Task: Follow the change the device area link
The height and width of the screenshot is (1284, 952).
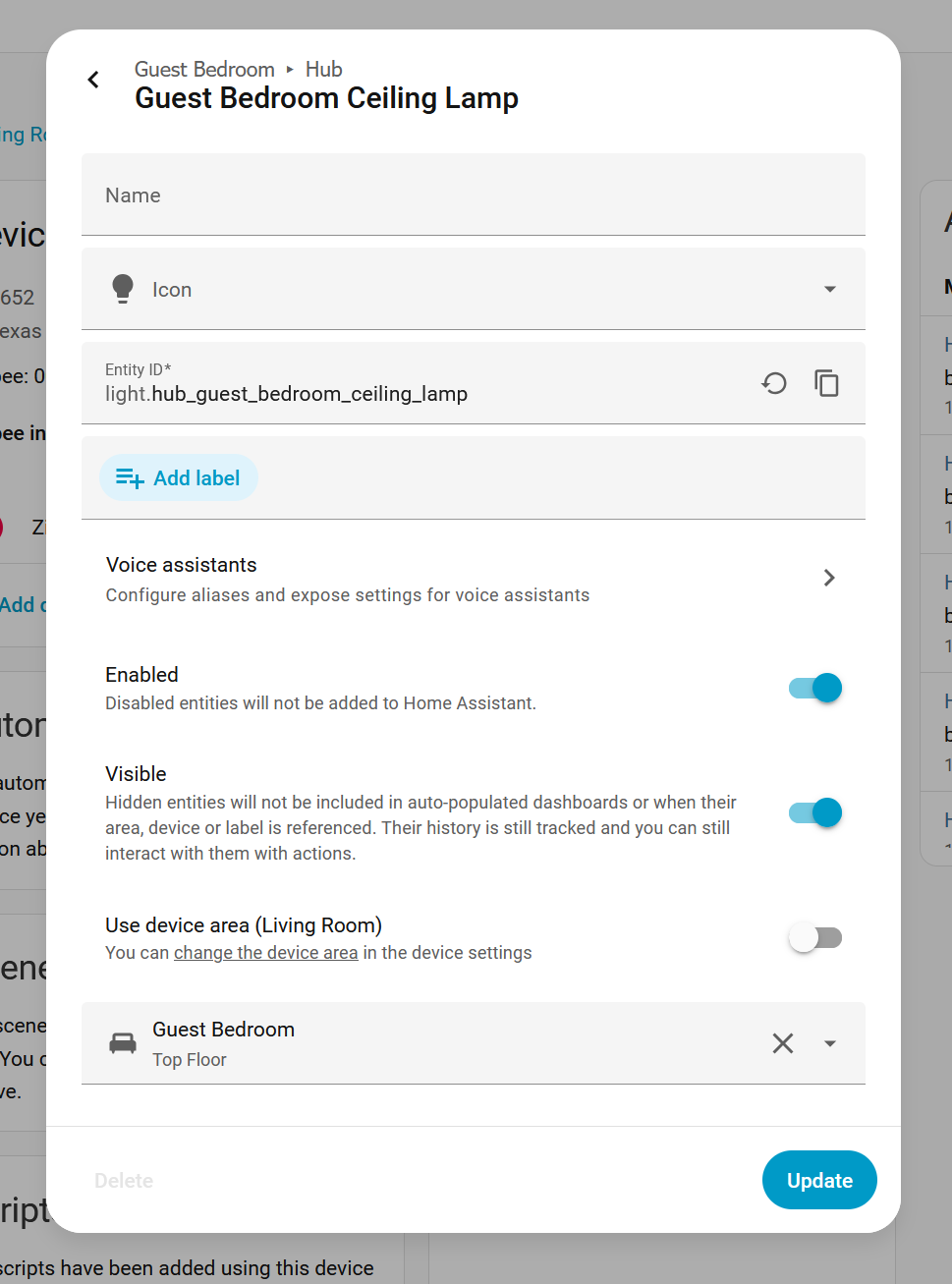Action: pos(265,953)
